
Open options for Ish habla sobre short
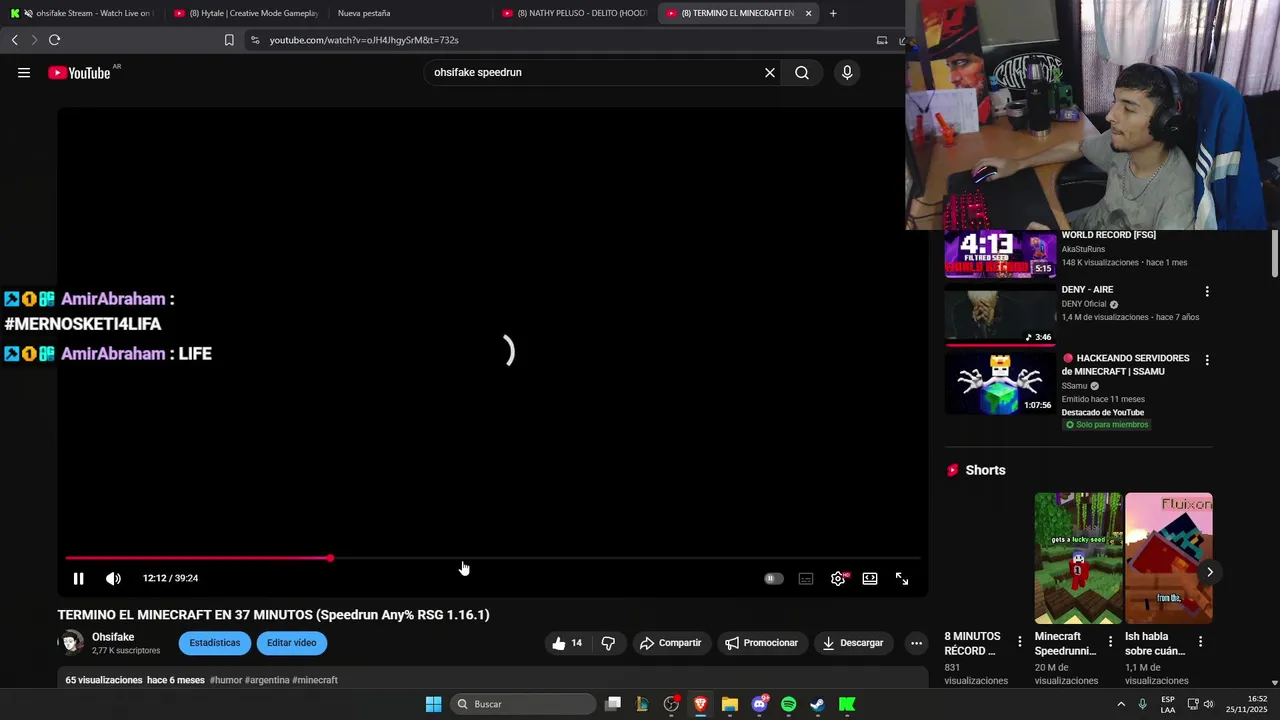coord(1200,641)
